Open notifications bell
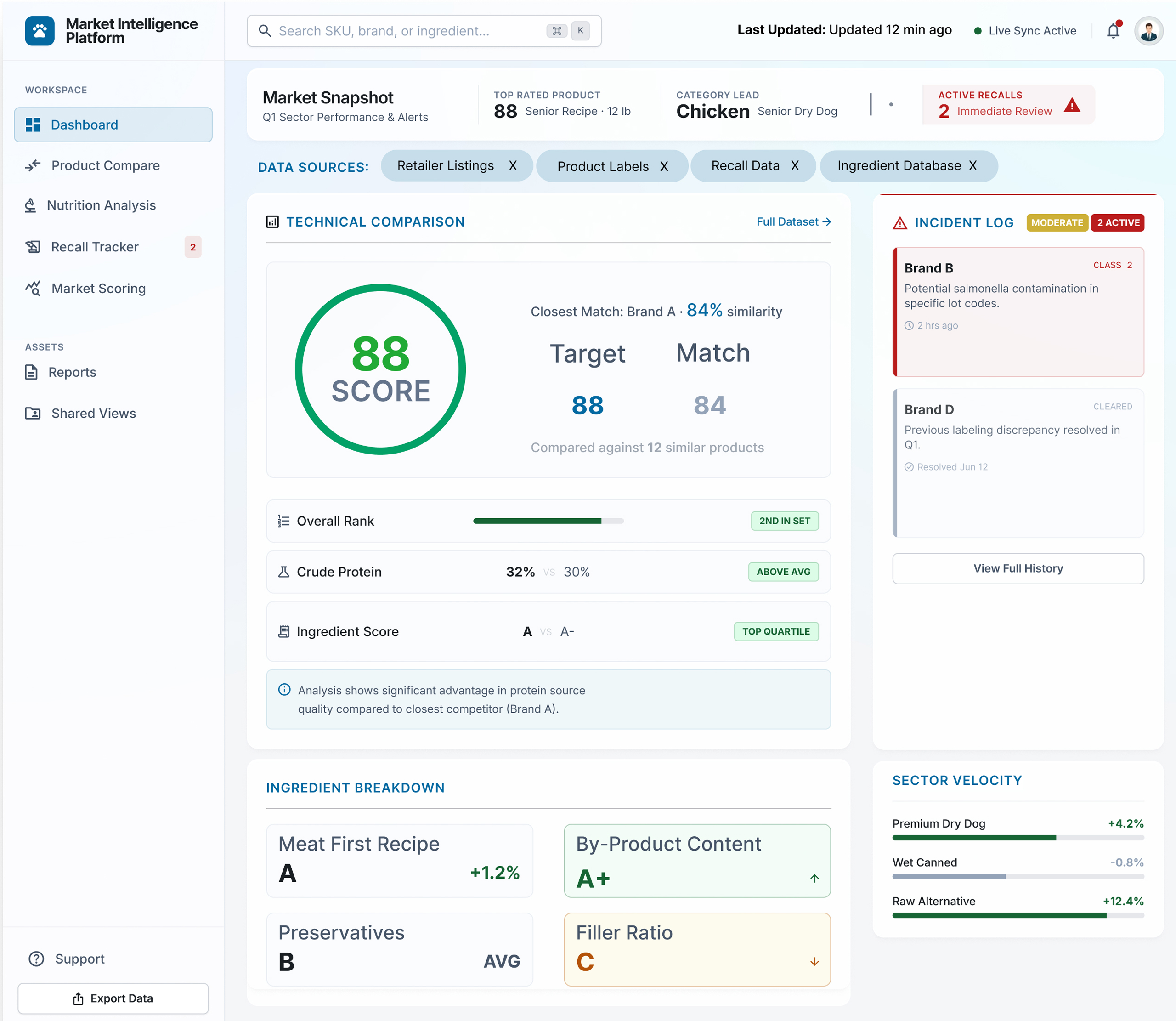This screenshot has width=1176, height=1021. (1114, 31)
